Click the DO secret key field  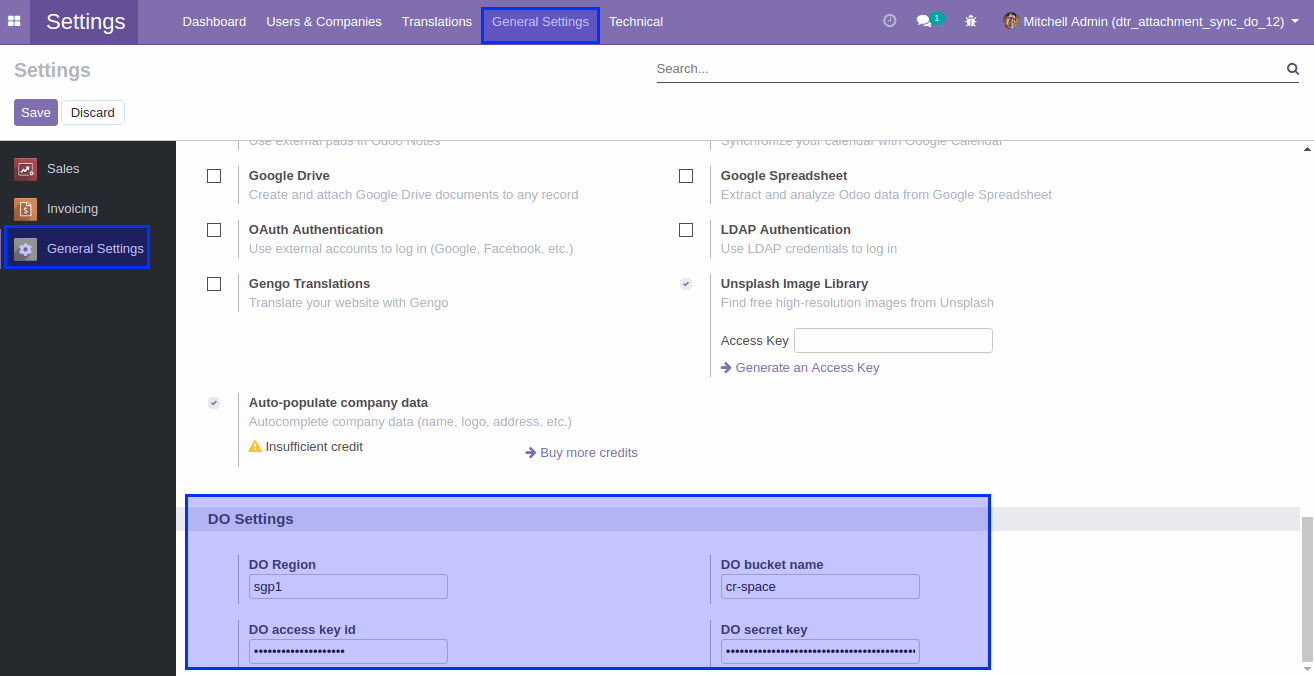pyautogui.click(x=820, y=652)
